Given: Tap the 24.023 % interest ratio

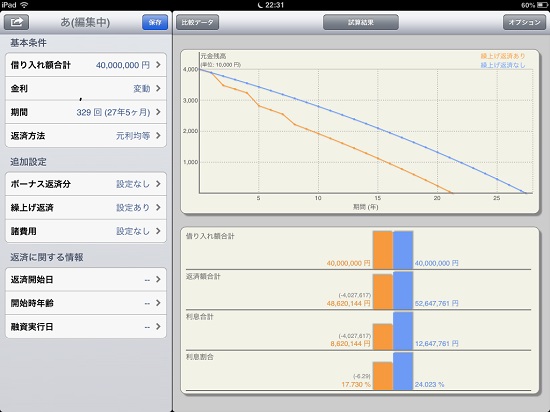Looking at the screenshot, I should (429, 385).
